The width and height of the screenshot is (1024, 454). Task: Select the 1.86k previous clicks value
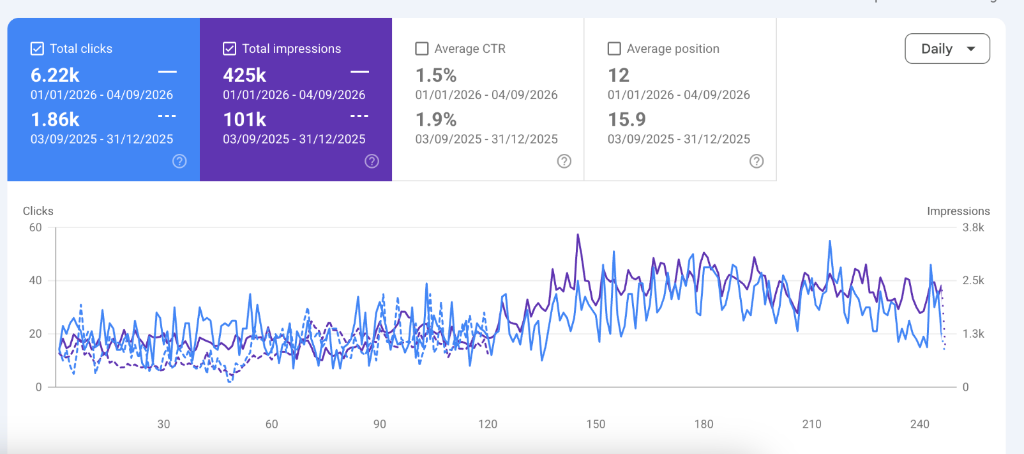(55, 120)
